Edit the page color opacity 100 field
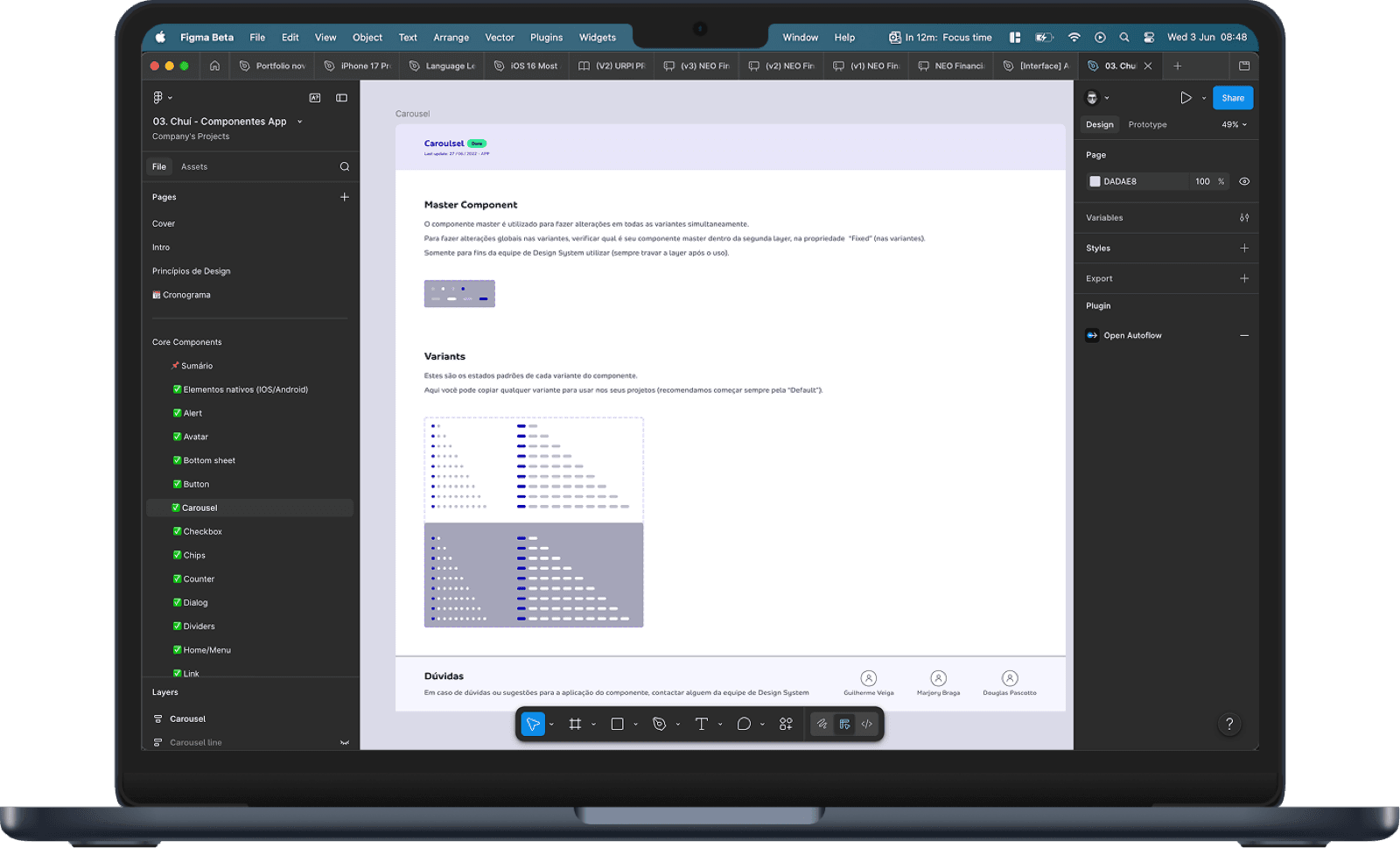This screenshot has height=848, width=1400. (x=1202, y=181)
